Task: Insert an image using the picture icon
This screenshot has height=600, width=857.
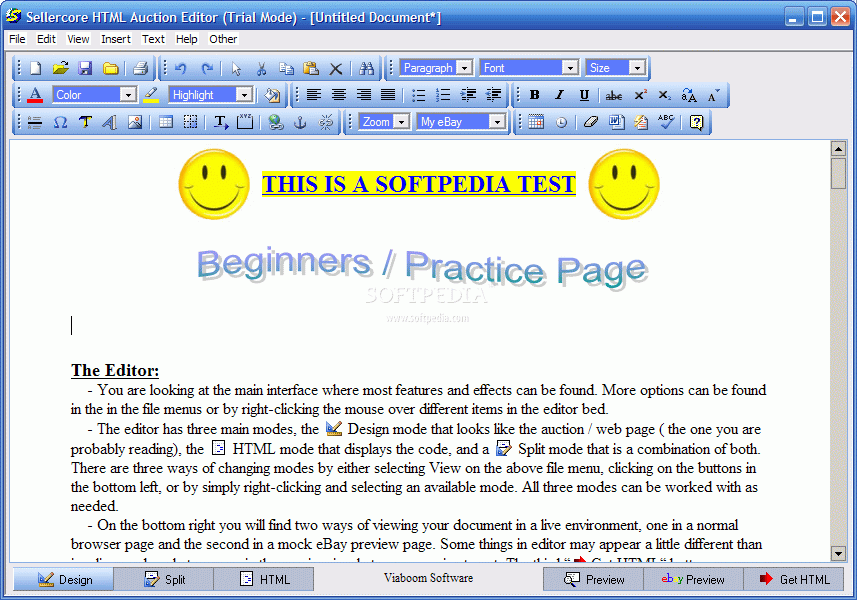Action: 135,122
